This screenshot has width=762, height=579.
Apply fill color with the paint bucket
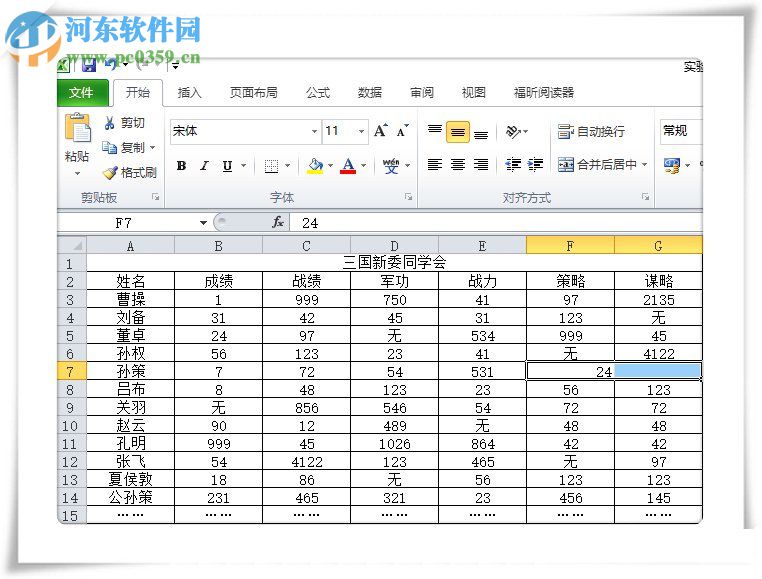click(x=315, y=166)
